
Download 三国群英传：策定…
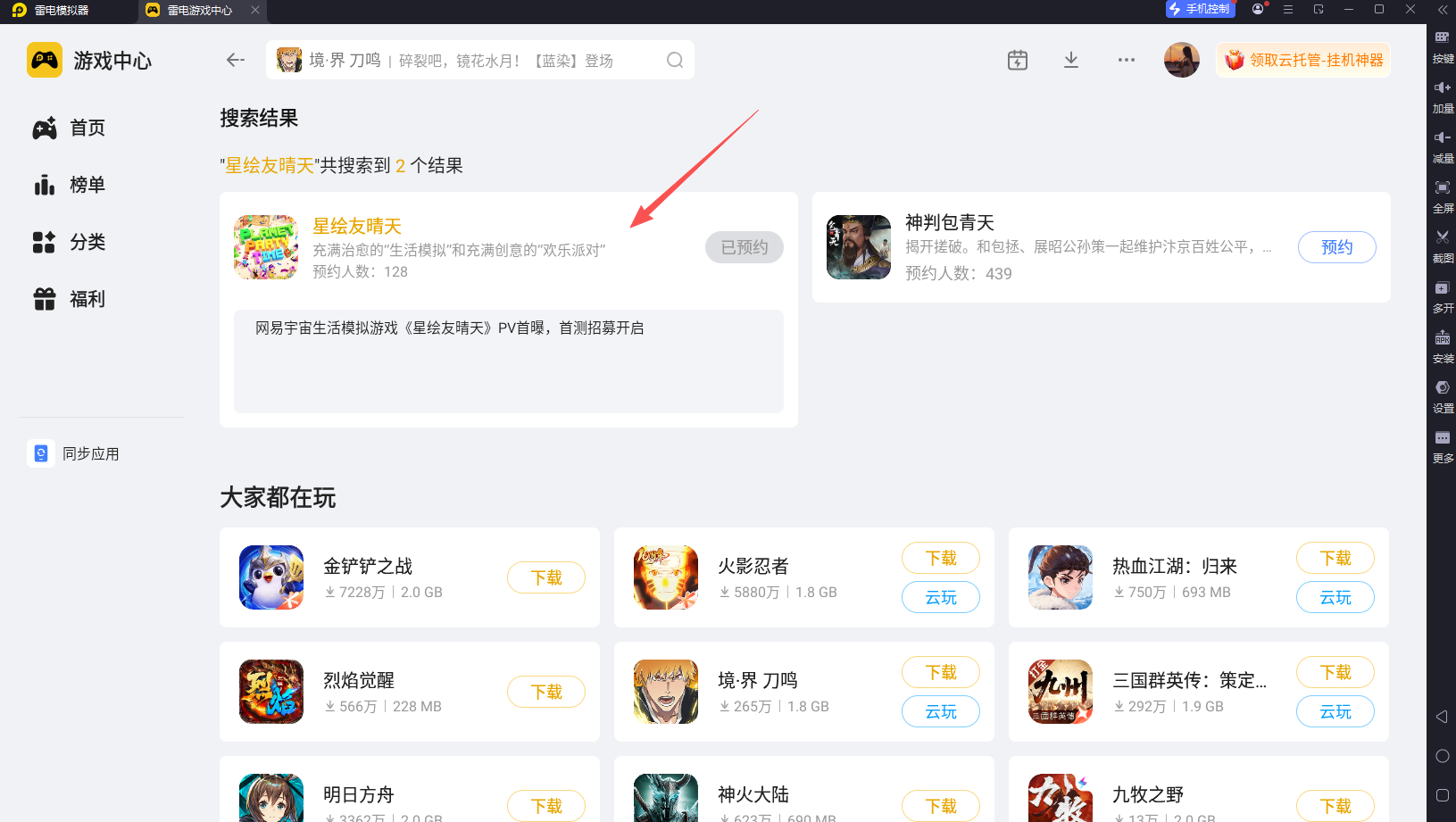pos(1335,672)
